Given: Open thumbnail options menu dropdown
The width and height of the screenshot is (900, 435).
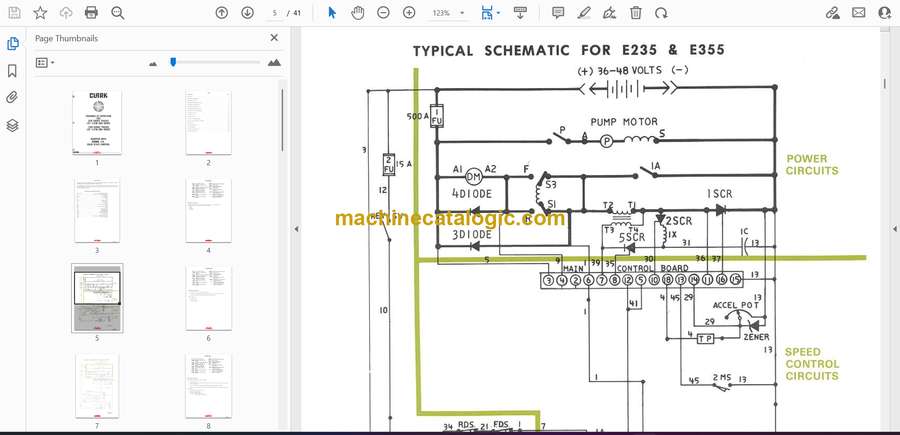Looking at the screenshot, I should (x=45, y=63).
